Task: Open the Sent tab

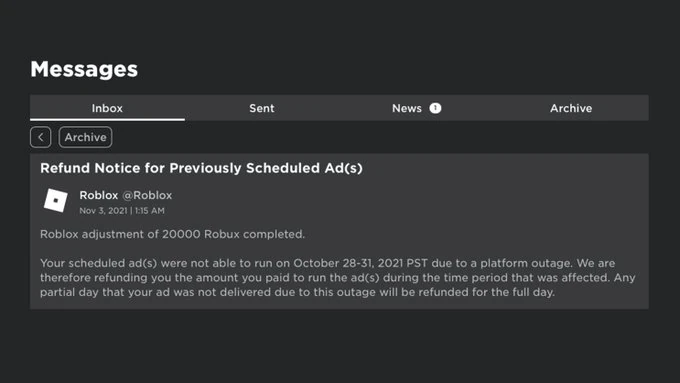Action: (x=262, y=108)
